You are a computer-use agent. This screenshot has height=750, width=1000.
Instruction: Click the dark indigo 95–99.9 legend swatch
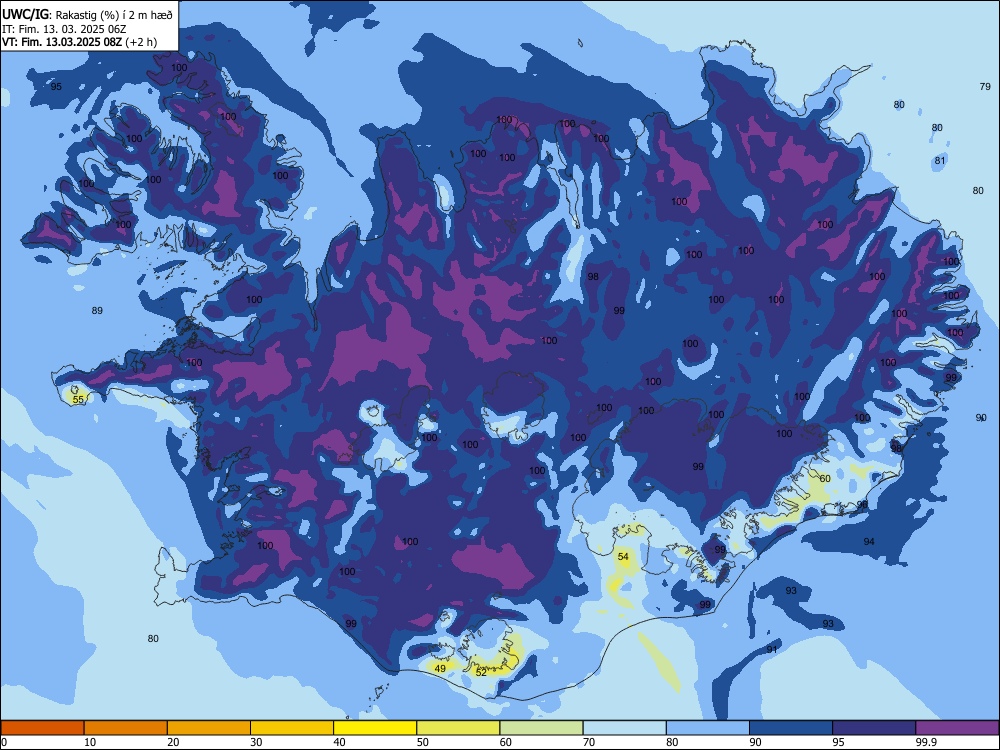pos(874,728)
